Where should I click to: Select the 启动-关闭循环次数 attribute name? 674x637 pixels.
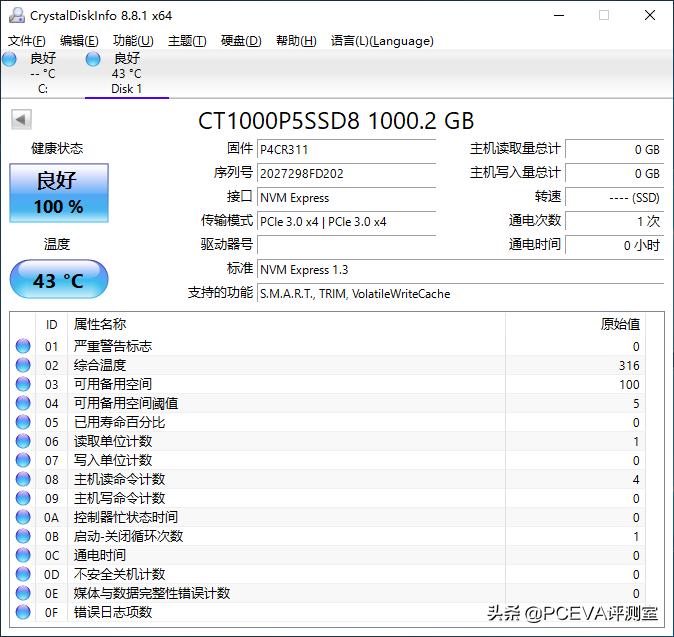pyautogui.click(x=129, y=536)
